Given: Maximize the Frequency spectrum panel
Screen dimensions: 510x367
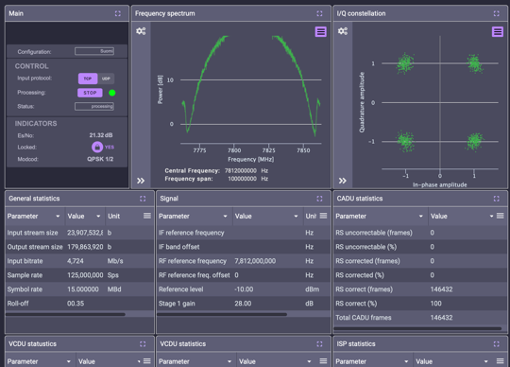Looking at the screenshot, I should 319,13.
